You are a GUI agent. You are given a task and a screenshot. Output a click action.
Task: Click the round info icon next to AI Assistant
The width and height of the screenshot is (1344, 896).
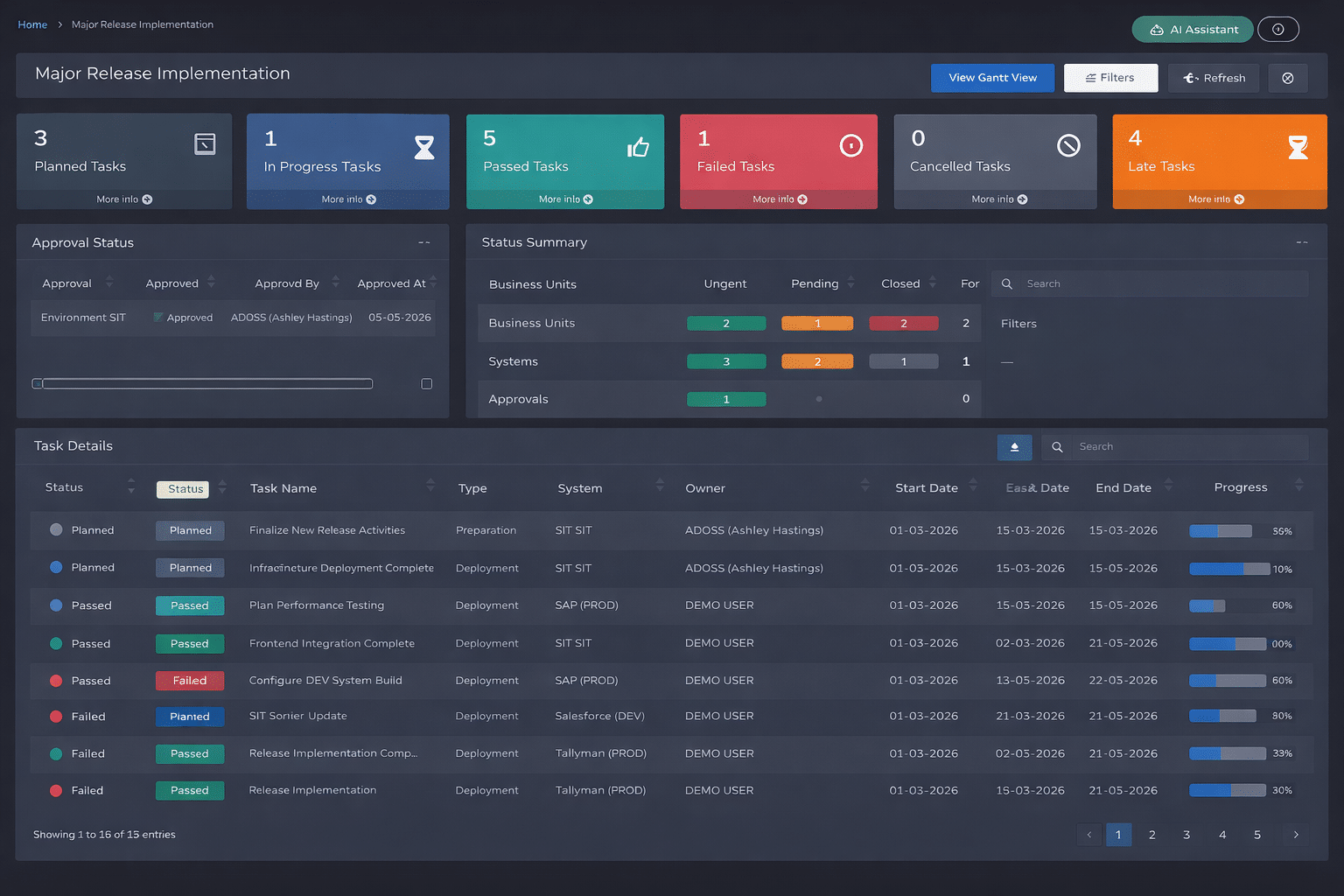point(1277,30)
